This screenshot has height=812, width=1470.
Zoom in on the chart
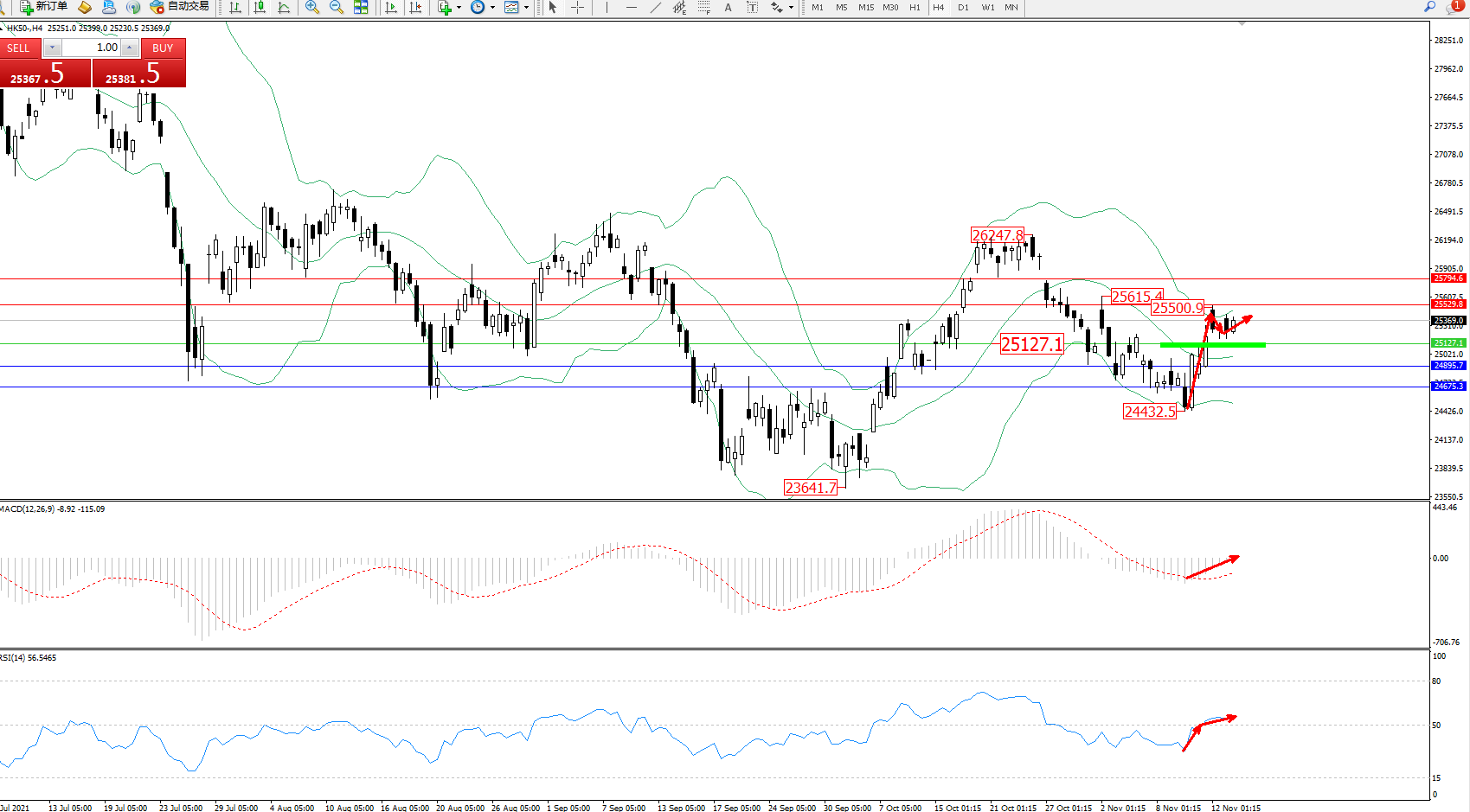[x=312, y=7]
